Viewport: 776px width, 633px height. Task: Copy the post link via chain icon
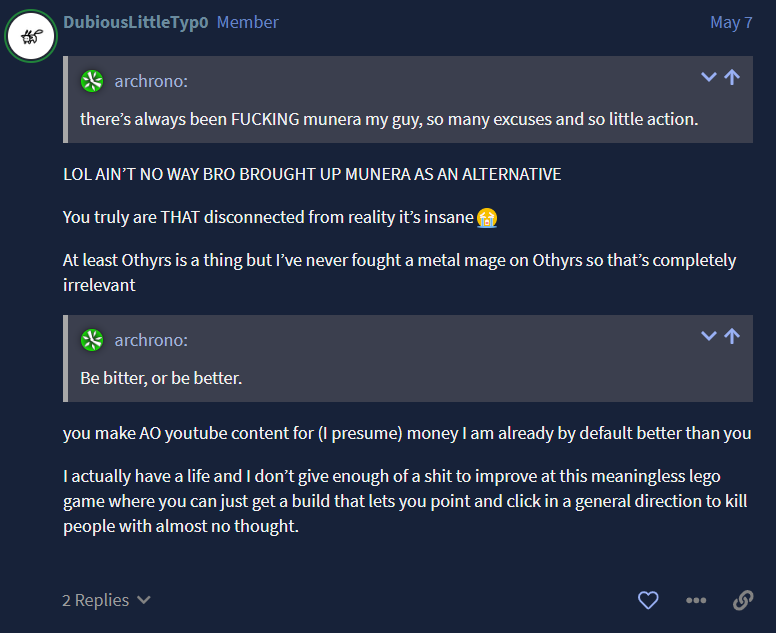tap(743, 600)
